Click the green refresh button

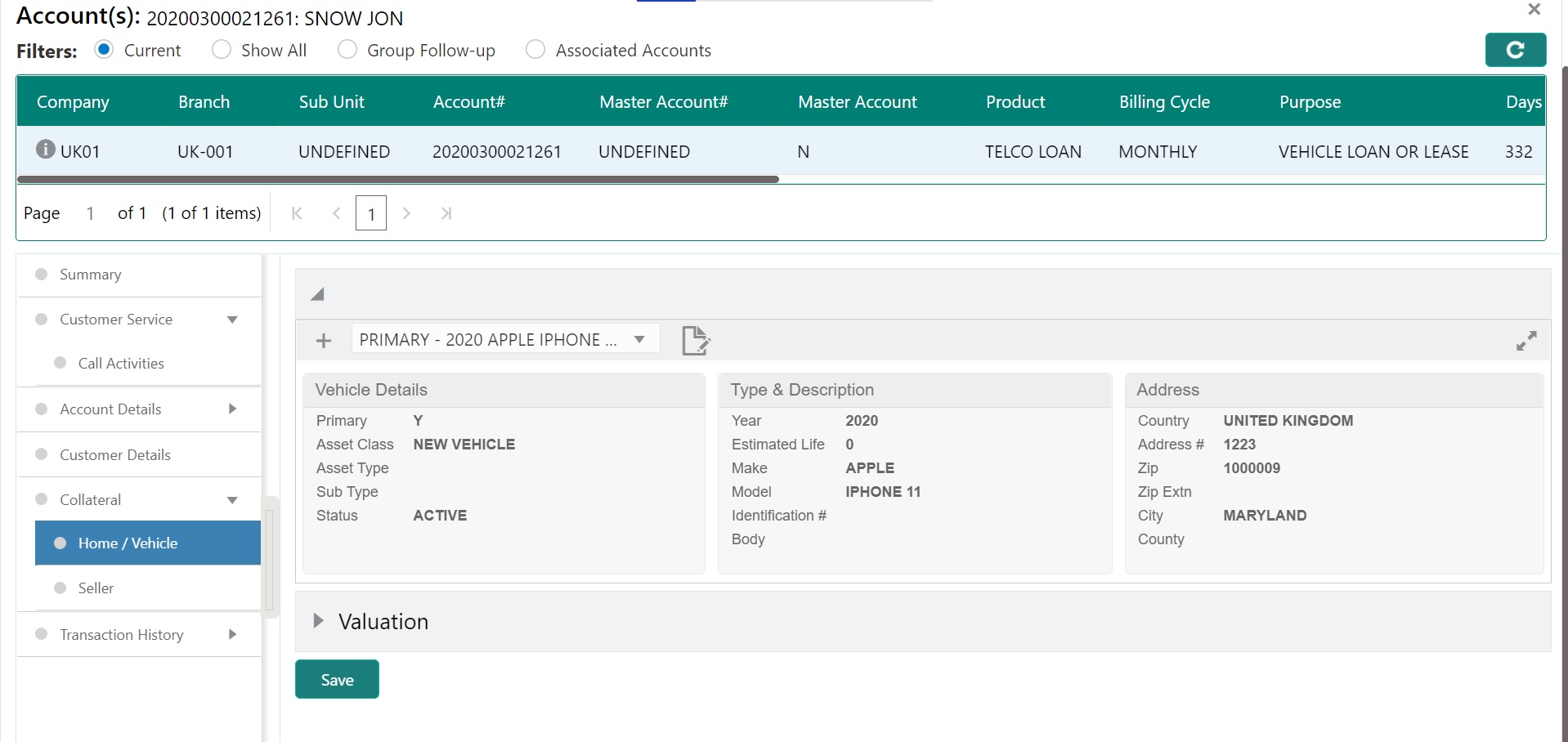pos(1515,50)
